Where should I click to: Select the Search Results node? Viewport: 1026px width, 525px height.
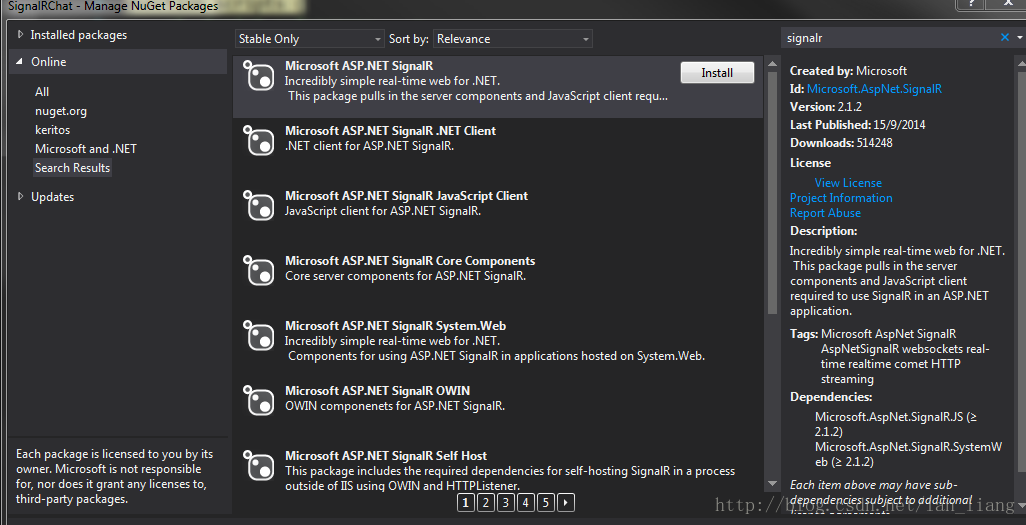point(73,168)
